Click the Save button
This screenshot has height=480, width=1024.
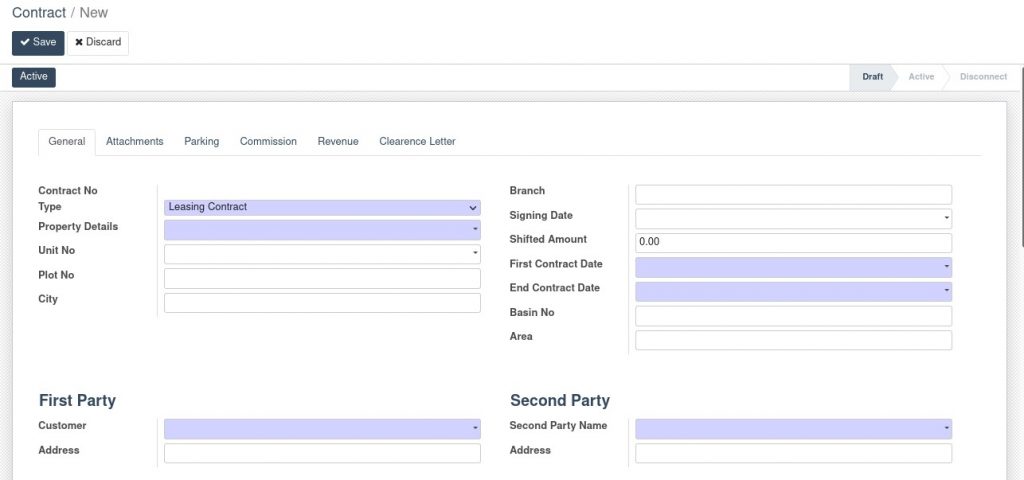38,42
